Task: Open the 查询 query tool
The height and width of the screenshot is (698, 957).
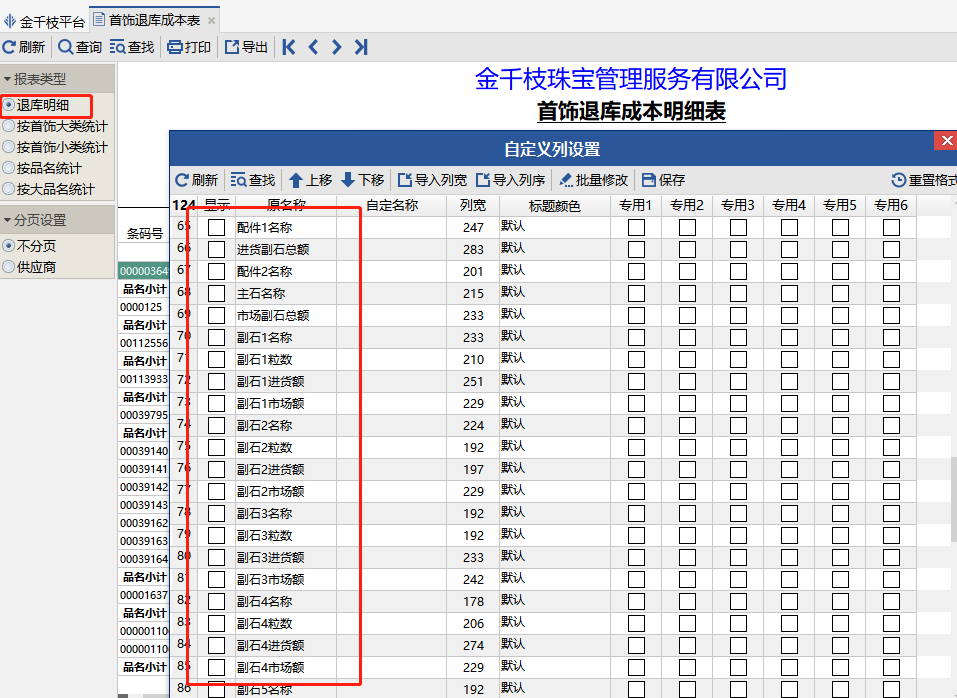Action: [x=80, y=47]
